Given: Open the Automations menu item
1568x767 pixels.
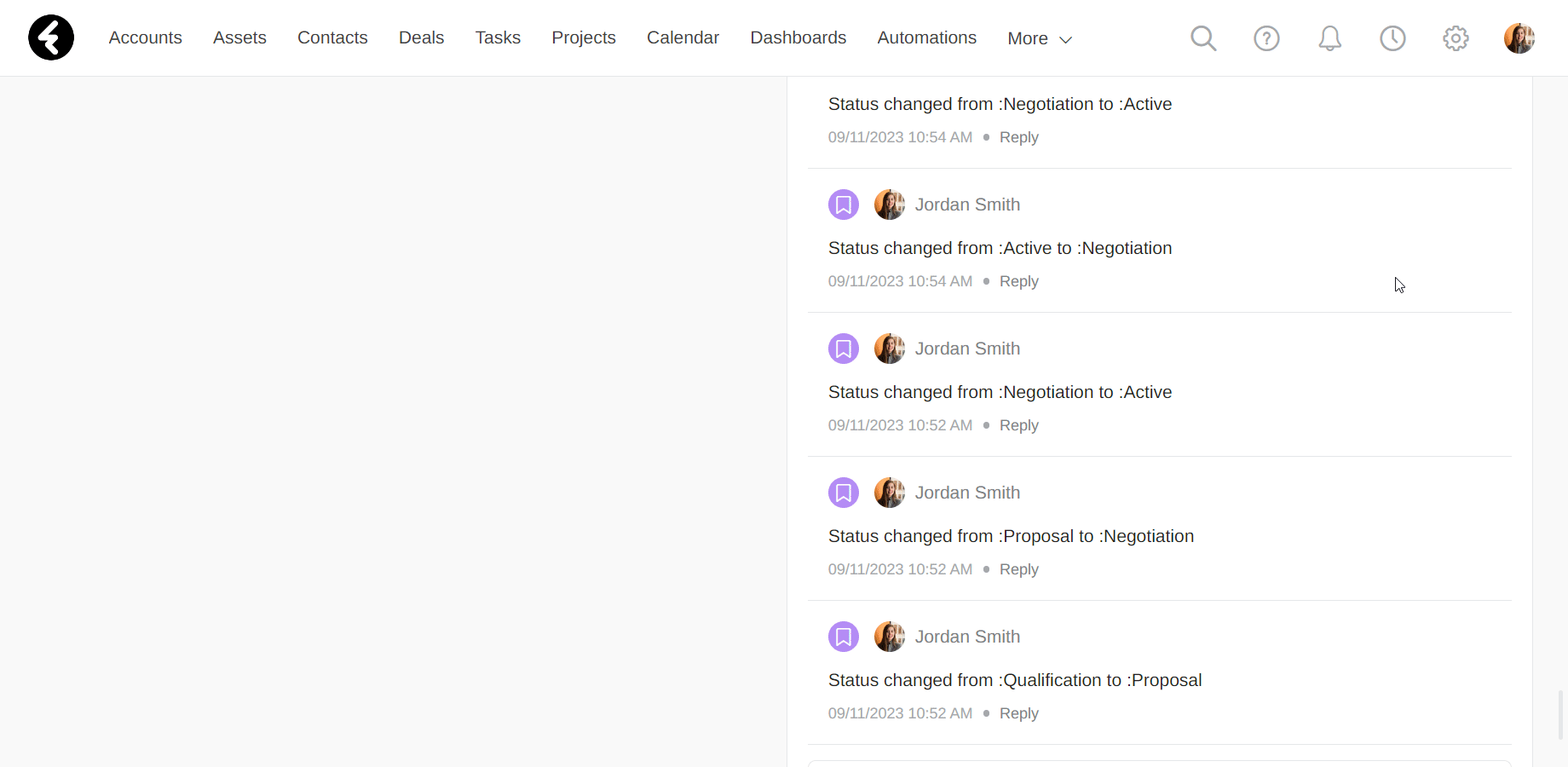Looking at the screenshot, I should pyautogui.click(x=927, y=37).
